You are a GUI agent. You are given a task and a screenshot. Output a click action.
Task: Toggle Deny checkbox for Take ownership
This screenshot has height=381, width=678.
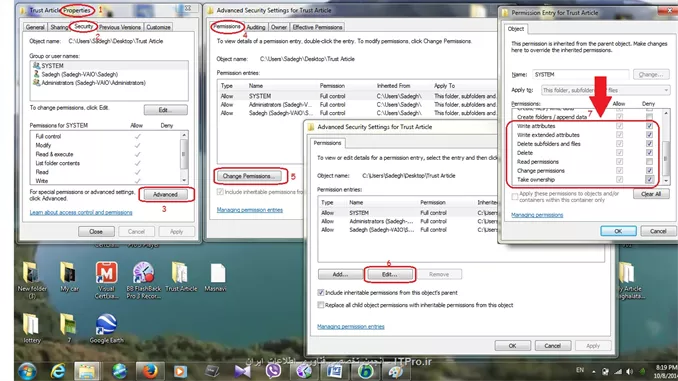[649, 179]
